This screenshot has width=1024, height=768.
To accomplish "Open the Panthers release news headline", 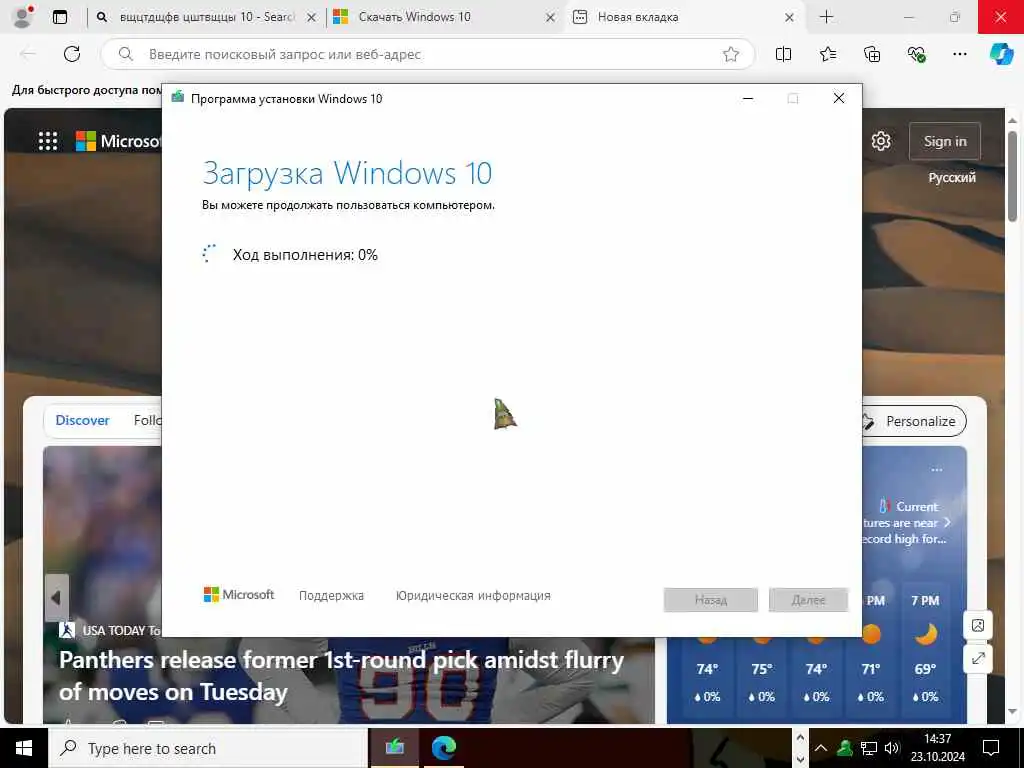I will coord(341,675).
